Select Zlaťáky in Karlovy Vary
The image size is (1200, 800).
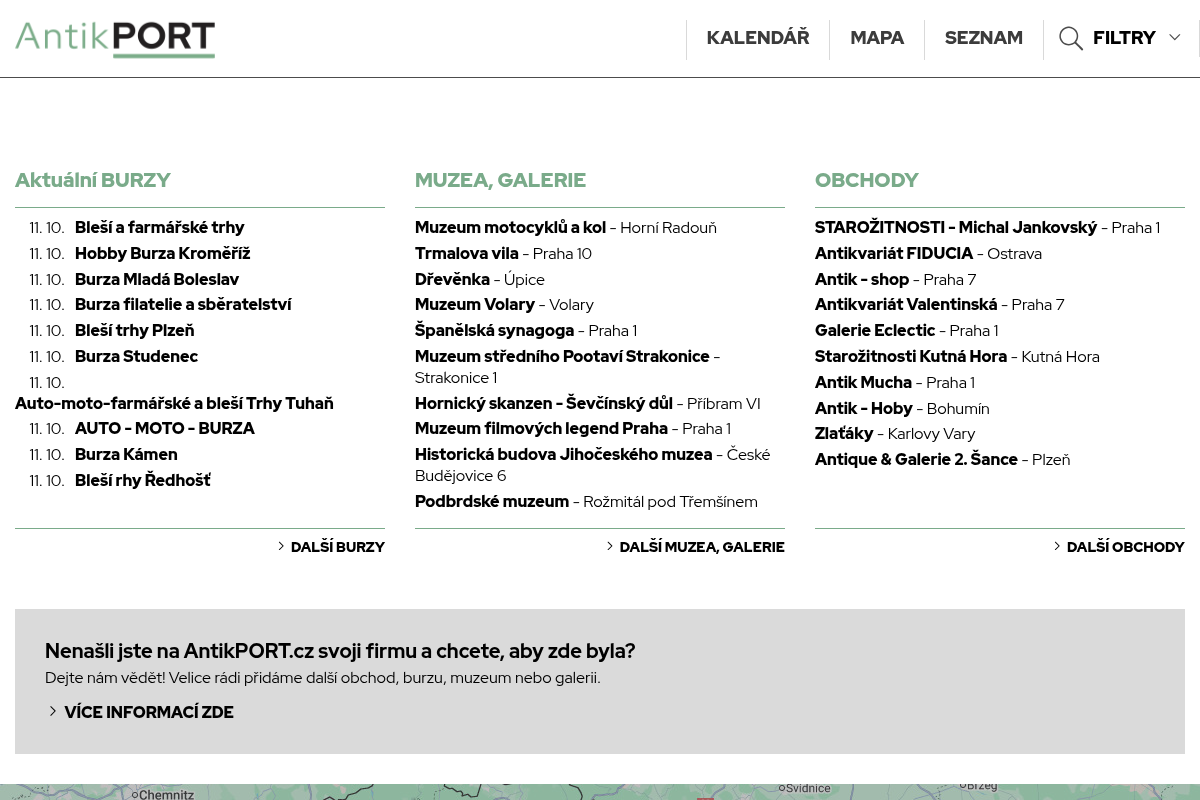tap(844, 434)
